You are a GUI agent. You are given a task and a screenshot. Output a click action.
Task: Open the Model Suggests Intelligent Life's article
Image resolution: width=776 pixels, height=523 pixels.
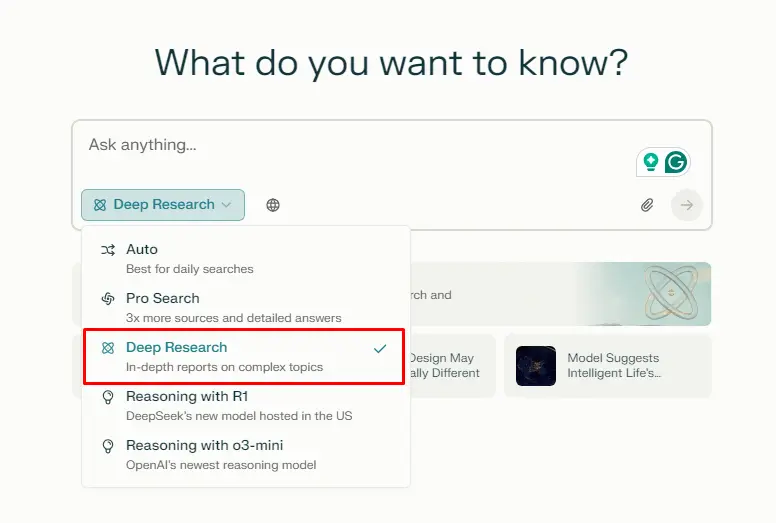click(x=615, y=366)
